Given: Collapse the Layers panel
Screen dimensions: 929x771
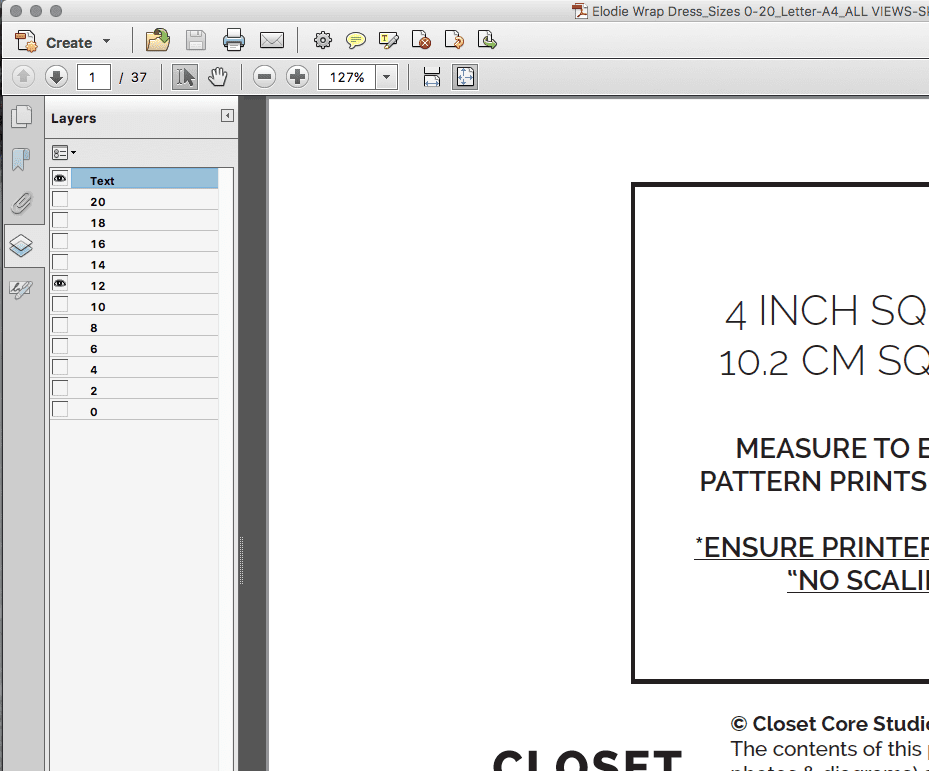Looking at the screenshot, I should (x=227, y=116).
